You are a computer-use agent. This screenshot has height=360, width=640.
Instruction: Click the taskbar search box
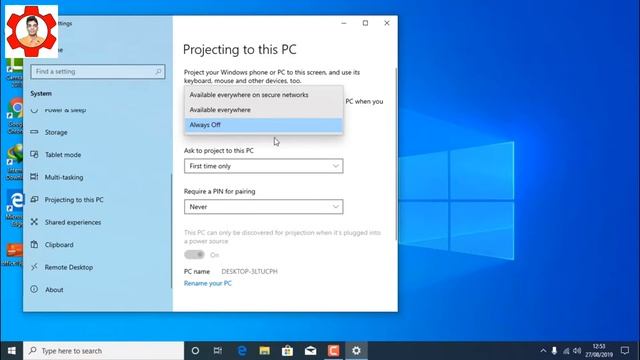[x=104, y=351]
